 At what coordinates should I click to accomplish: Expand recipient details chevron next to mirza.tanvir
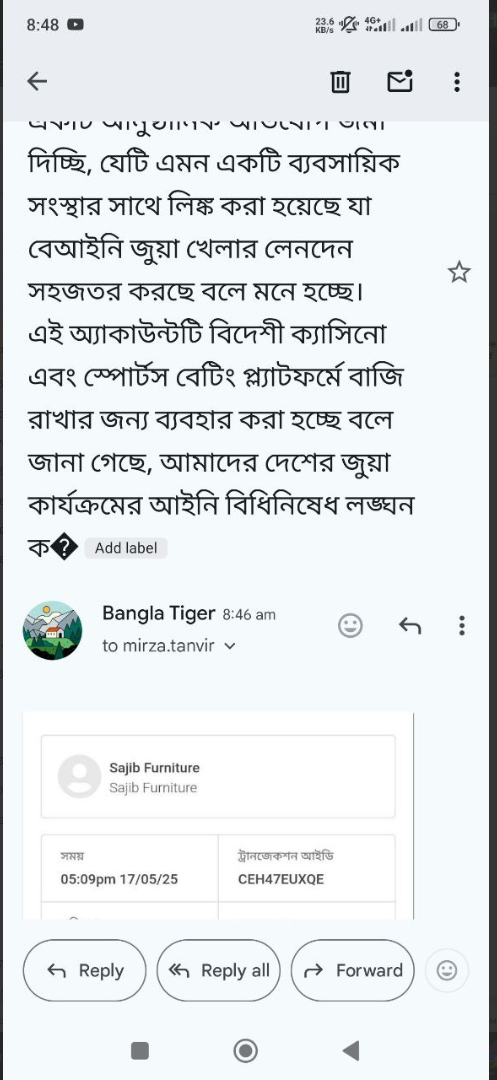coord(230,647)
